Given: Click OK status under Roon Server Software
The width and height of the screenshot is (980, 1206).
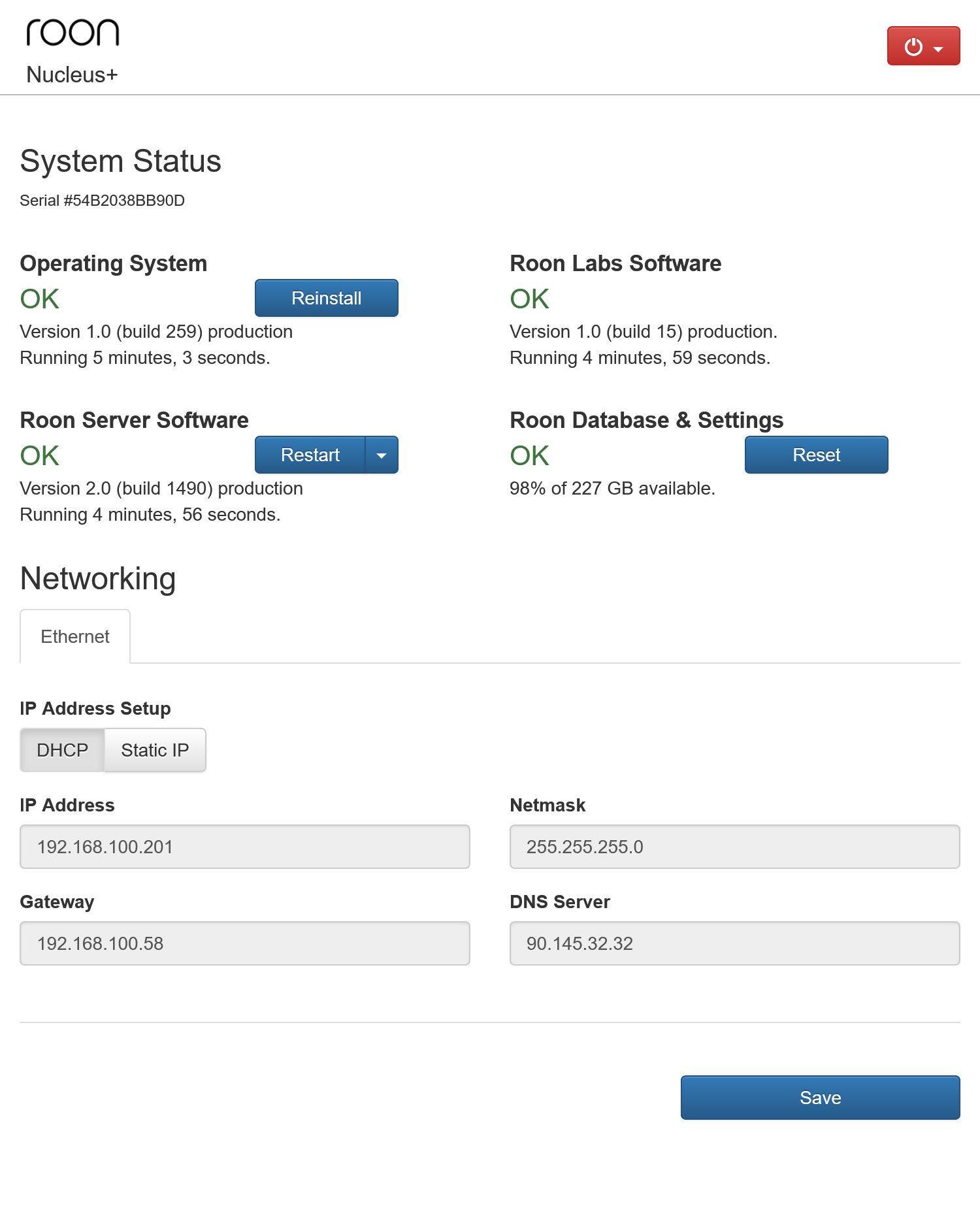Looking at the screenshot, I should coord(40,456).
